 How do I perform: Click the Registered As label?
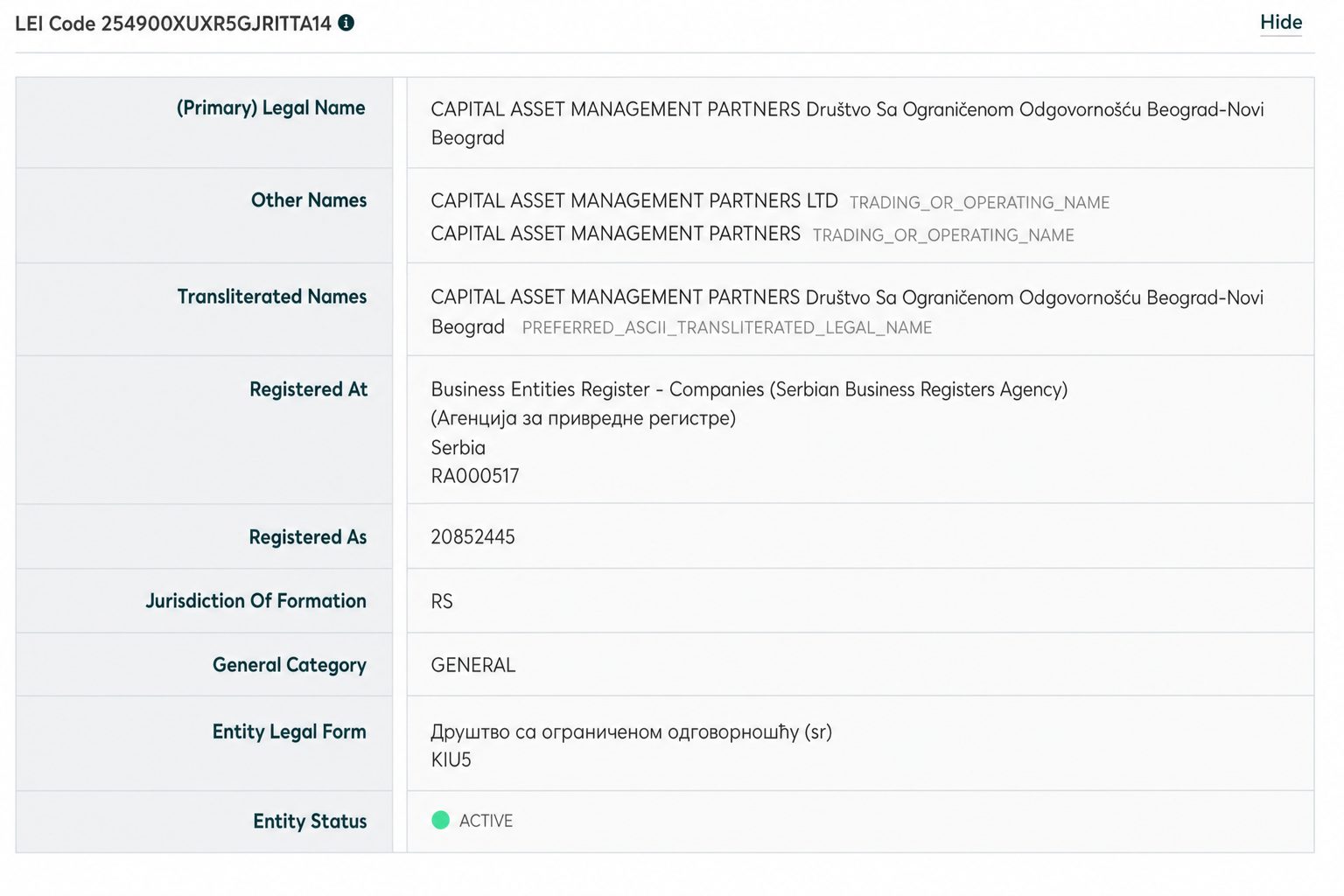[308, 537]
